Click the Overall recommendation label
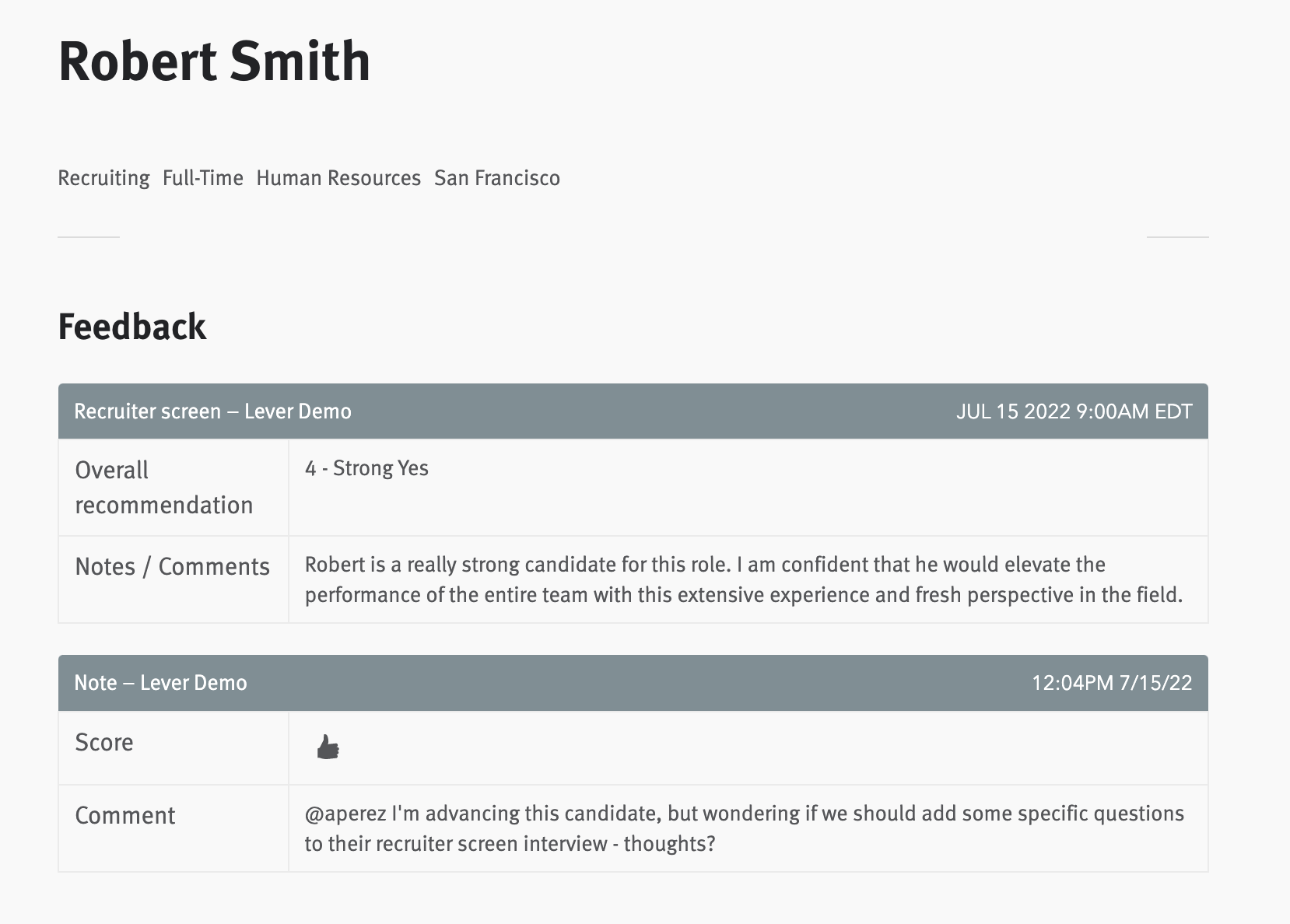1290x924 pixels. 163,488
